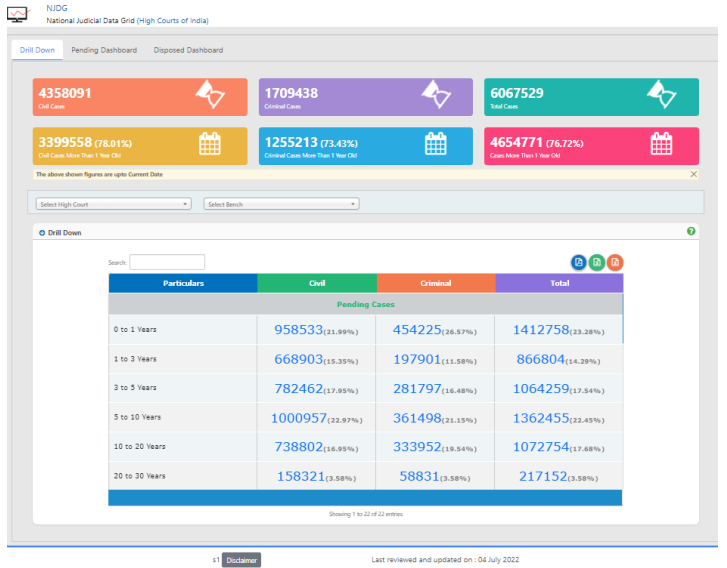The image size is (727, 568).
Task: Click the hourglass icon on Total Cases card
Action: tap(661, 95)
